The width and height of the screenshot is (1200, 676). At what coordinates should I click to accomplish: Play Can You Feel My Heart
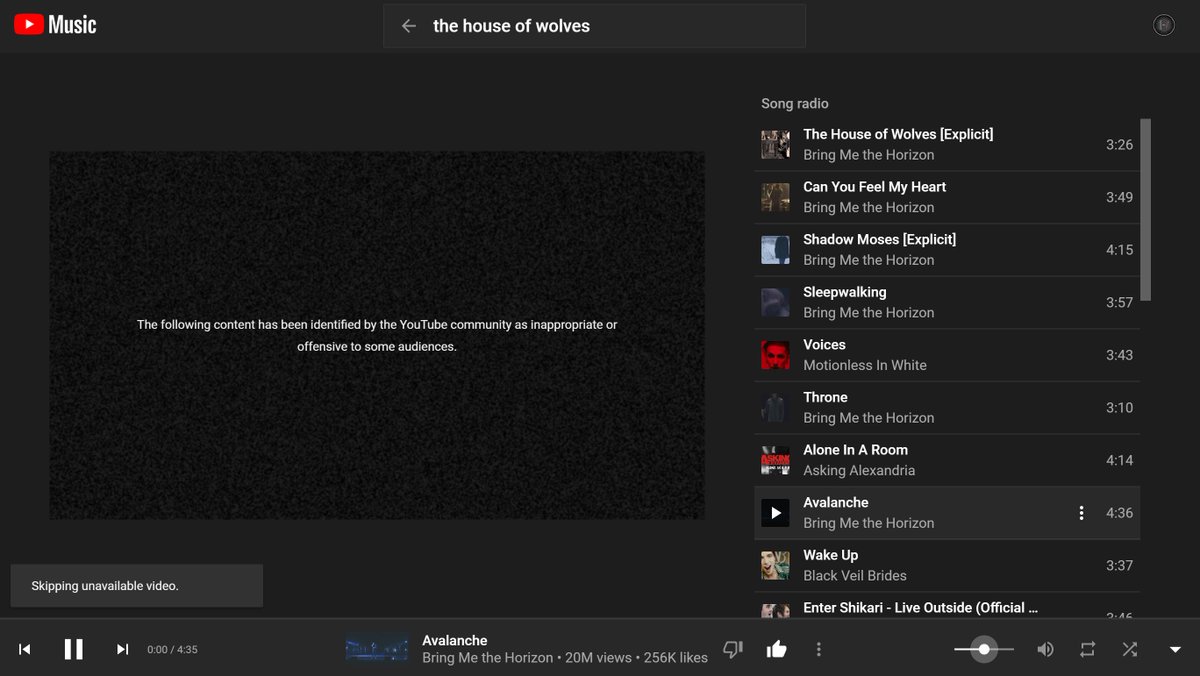point(947,197)
